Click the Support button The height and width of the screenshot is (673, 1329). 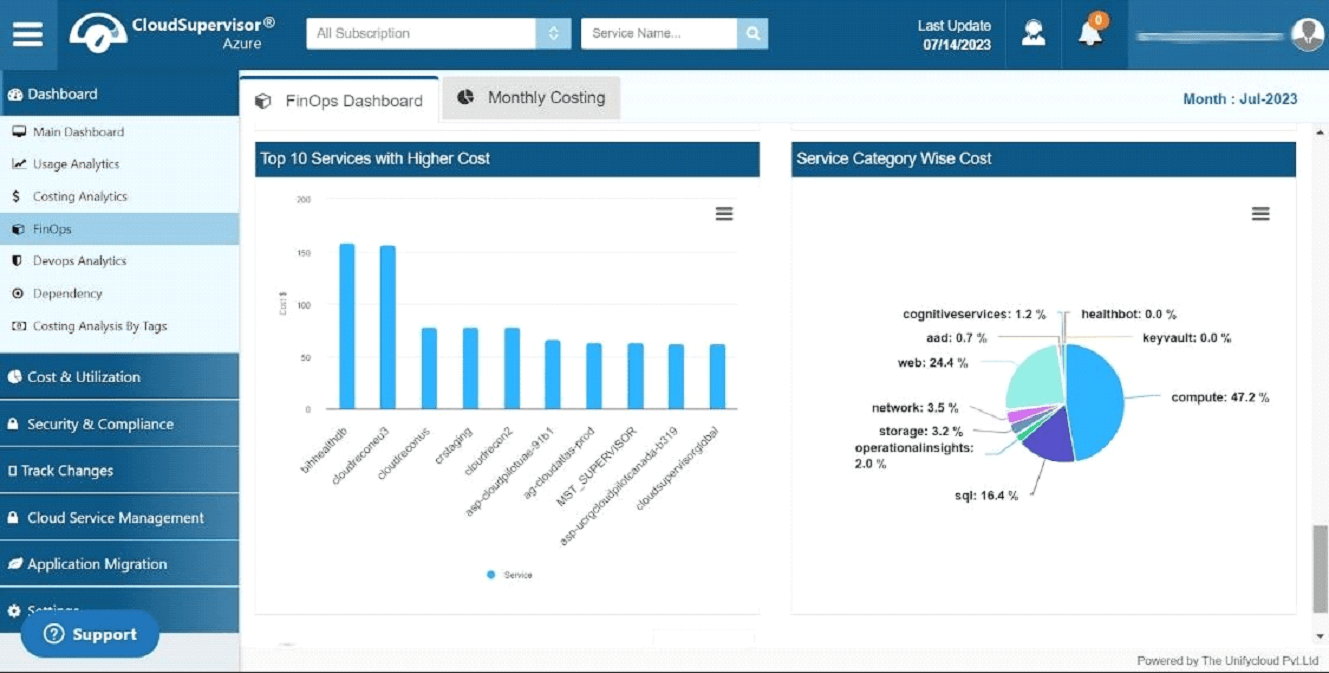(90, 634)
